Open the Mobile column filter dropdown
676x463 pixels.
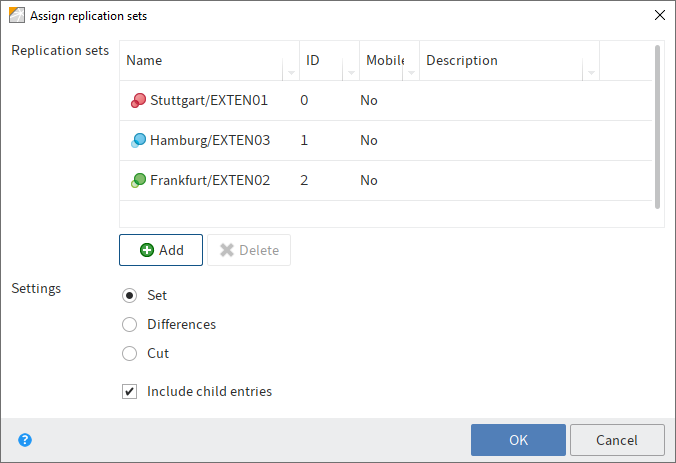(411, 72)
